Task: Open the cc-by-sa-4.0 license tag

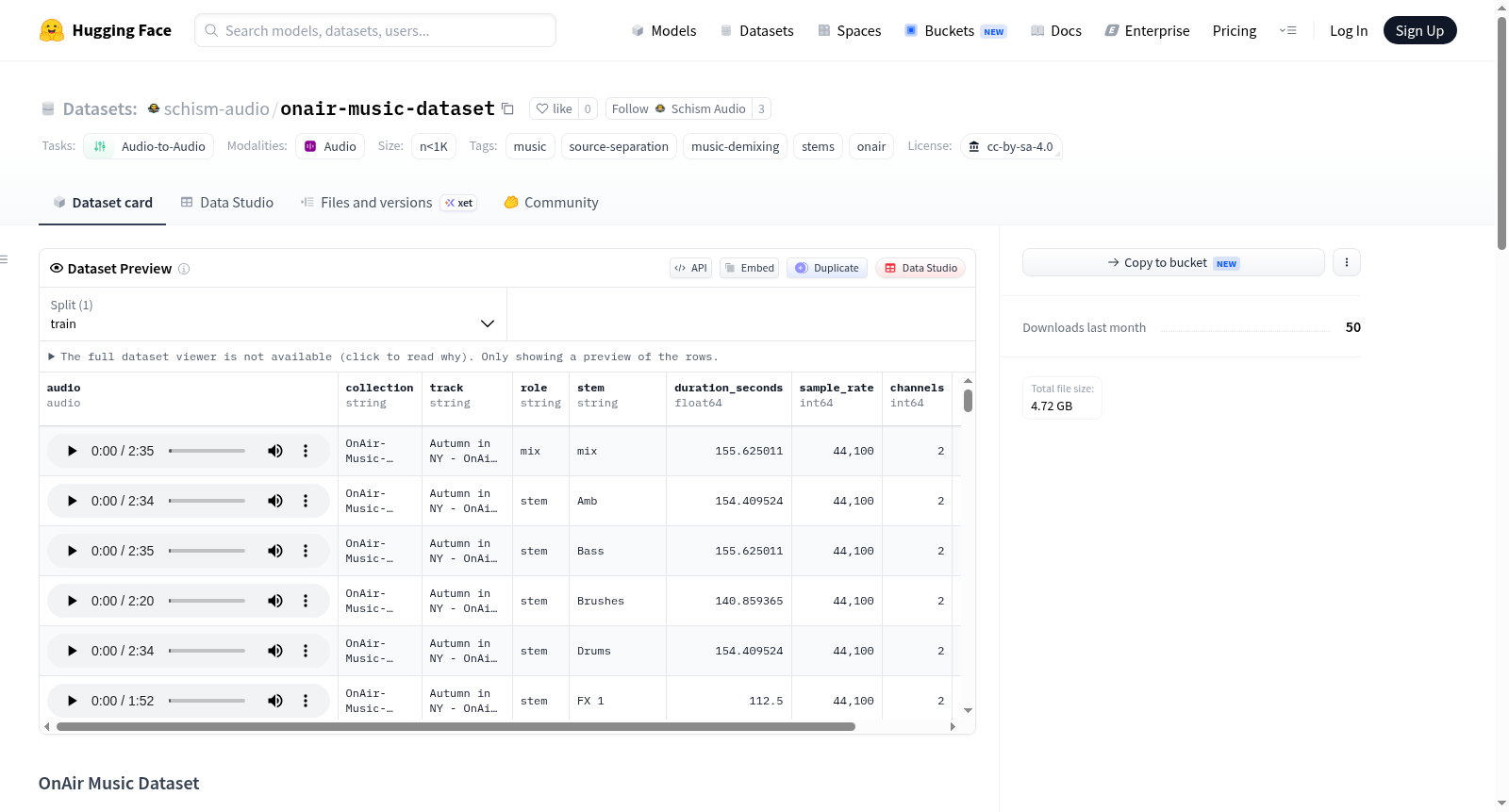Action: 1011,146
